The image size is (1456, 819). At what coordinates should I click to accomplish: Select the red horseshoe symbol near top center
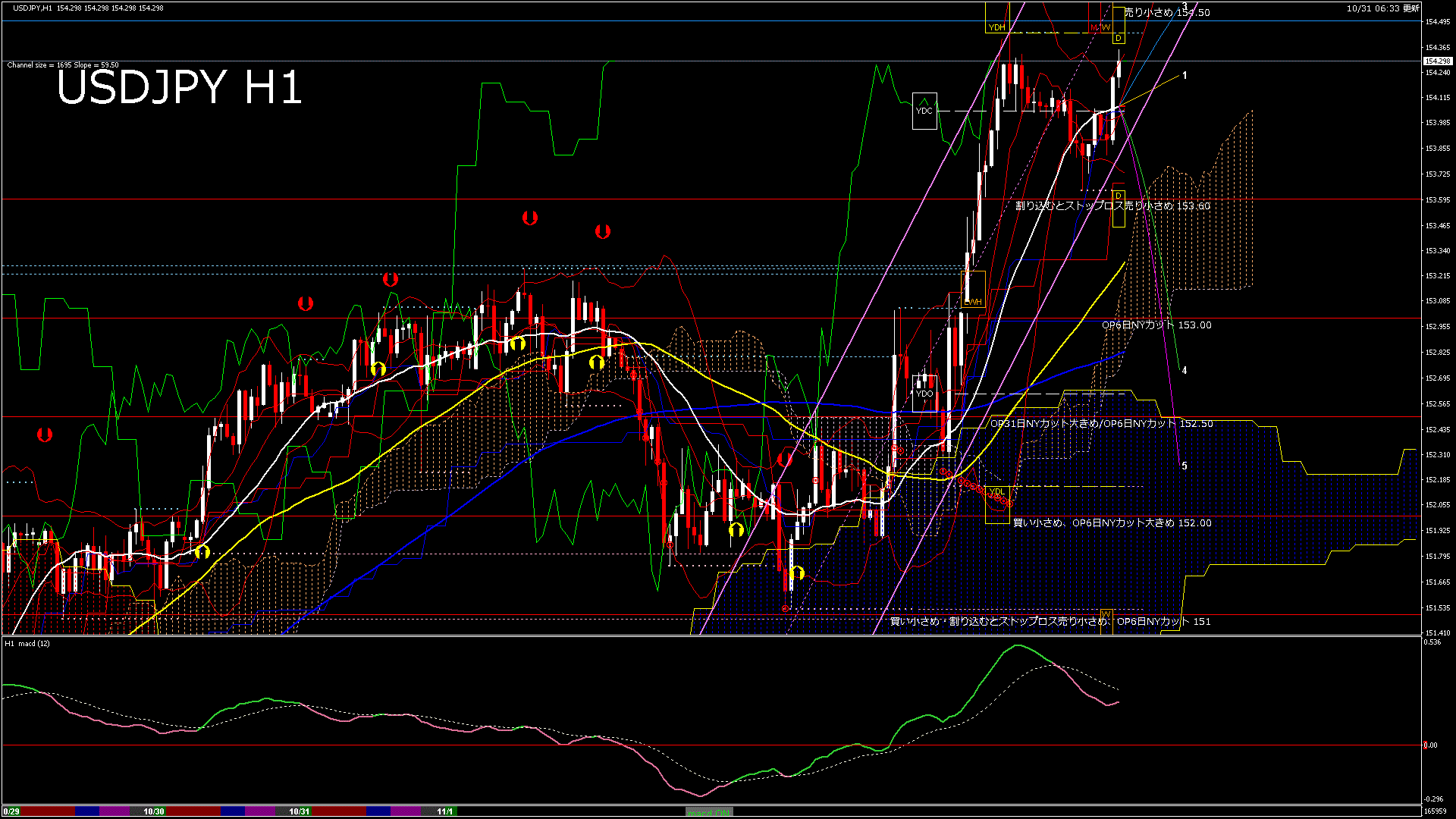(529, 218)
